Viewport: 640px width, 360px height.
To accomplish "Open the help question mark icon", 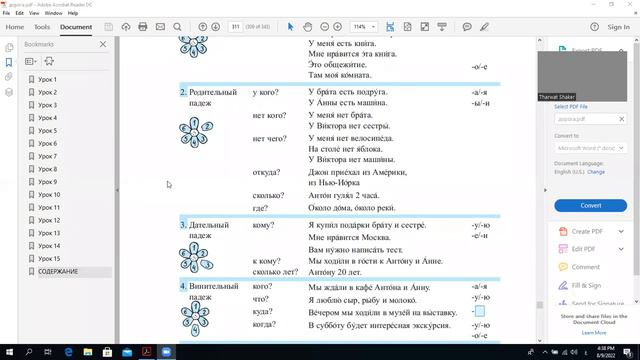I will click(x=594, y=27).
